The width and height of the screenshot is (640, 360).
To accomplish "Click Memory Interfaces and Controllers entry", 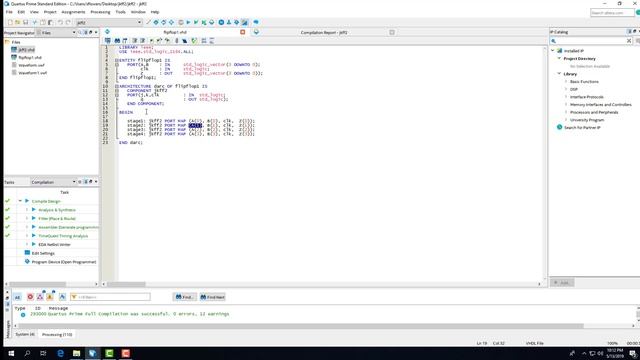I will [600, 104].
